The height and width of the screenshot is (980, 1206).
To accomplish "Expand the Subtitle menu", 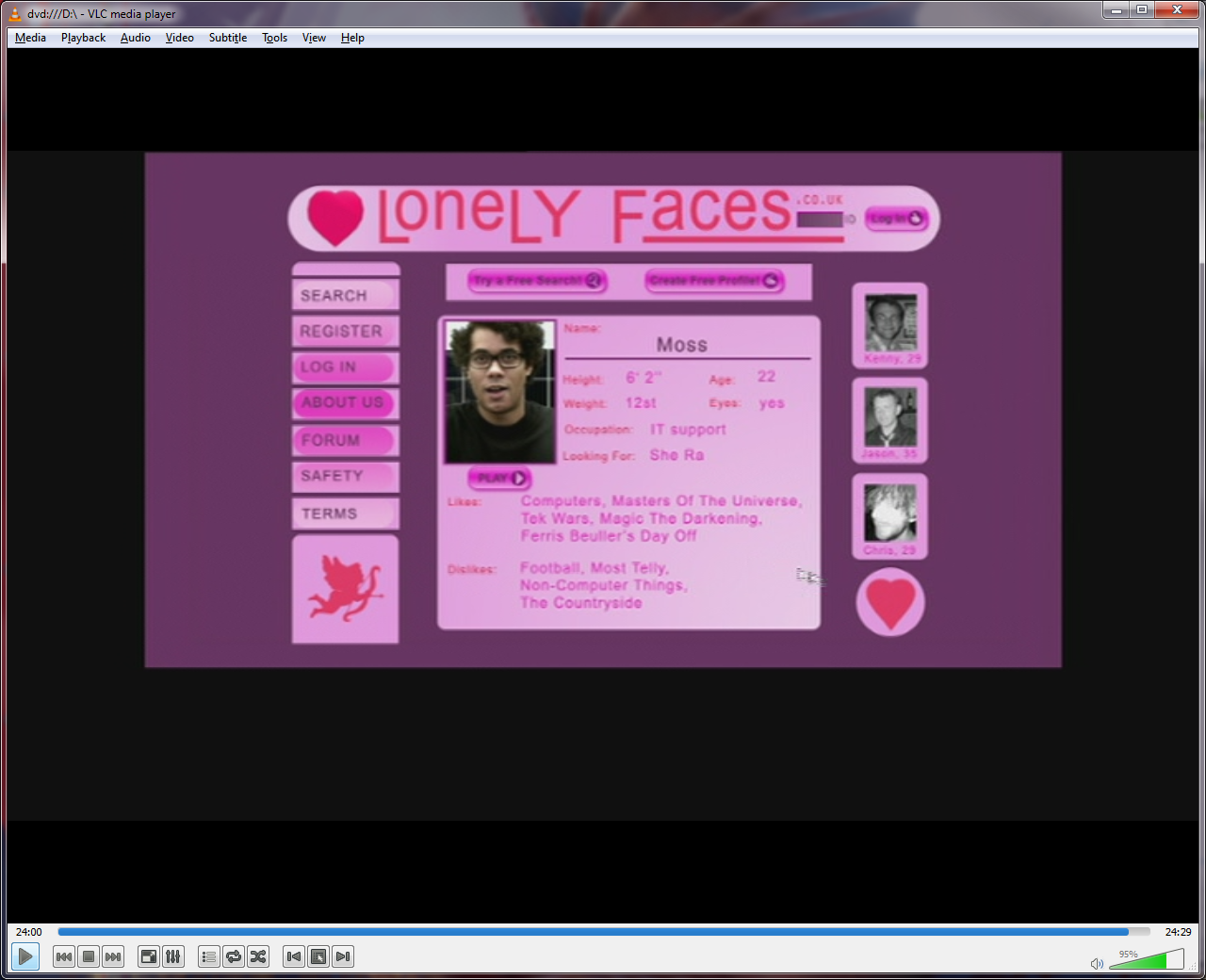I will click(x=227, y=38).
